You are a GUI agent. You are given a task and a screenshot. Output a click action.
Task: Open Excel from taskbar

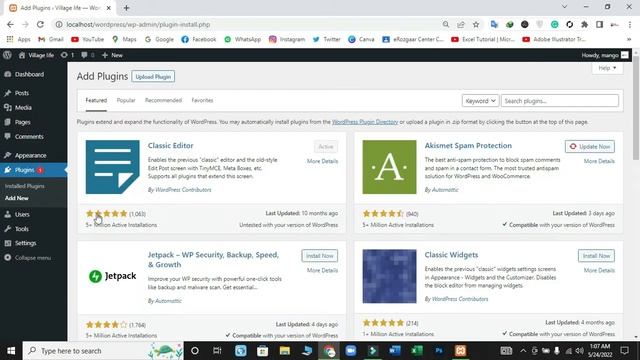(x=417, y=351)
